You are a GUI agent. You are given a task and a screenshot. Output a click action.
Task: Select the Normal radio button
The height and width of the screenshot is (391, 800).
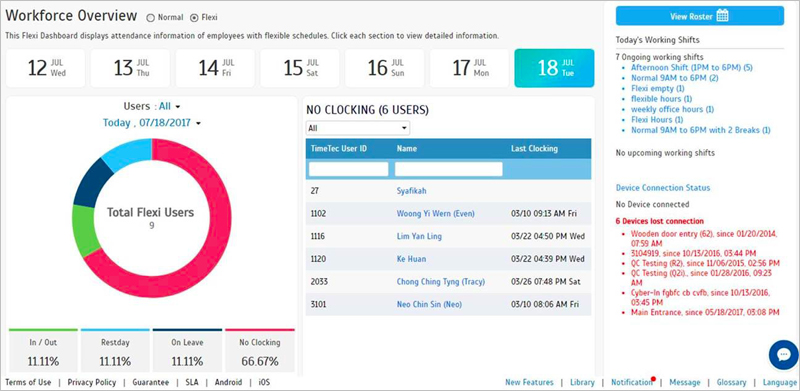coord(150,17)
